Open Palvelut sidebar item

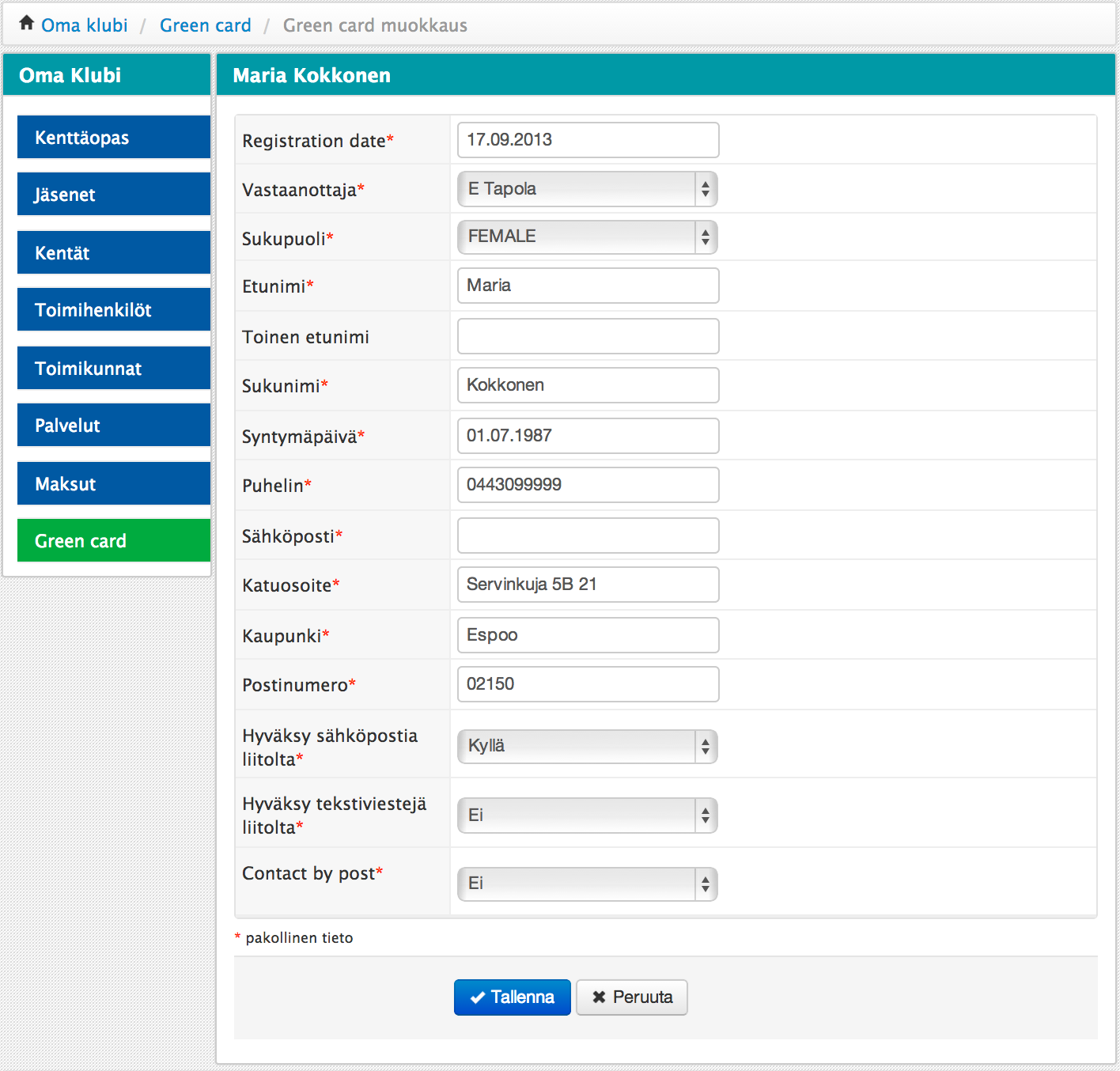click(114, 426)
